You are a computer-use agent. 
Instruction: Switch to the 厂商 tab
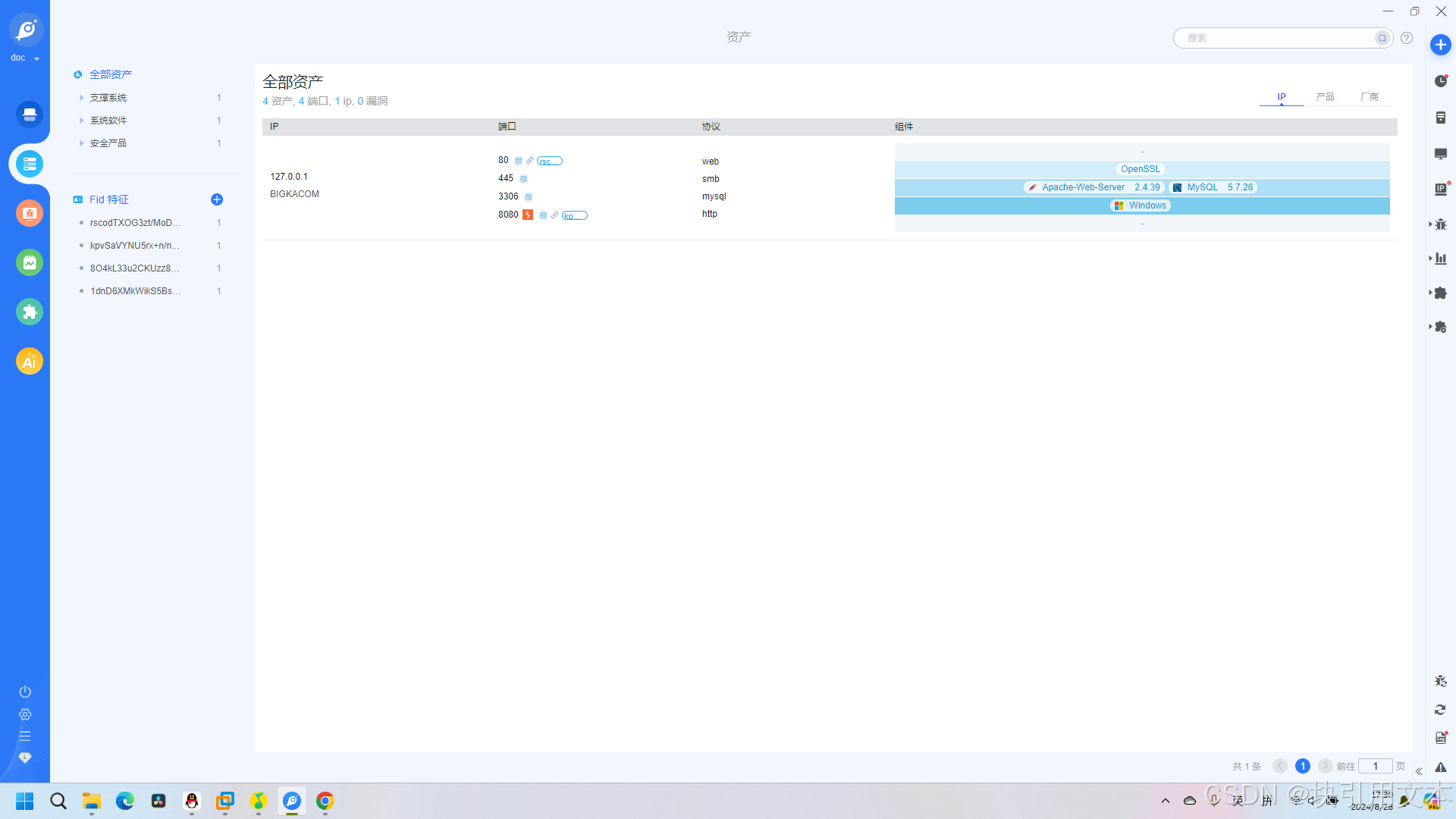pos(1369,97)
